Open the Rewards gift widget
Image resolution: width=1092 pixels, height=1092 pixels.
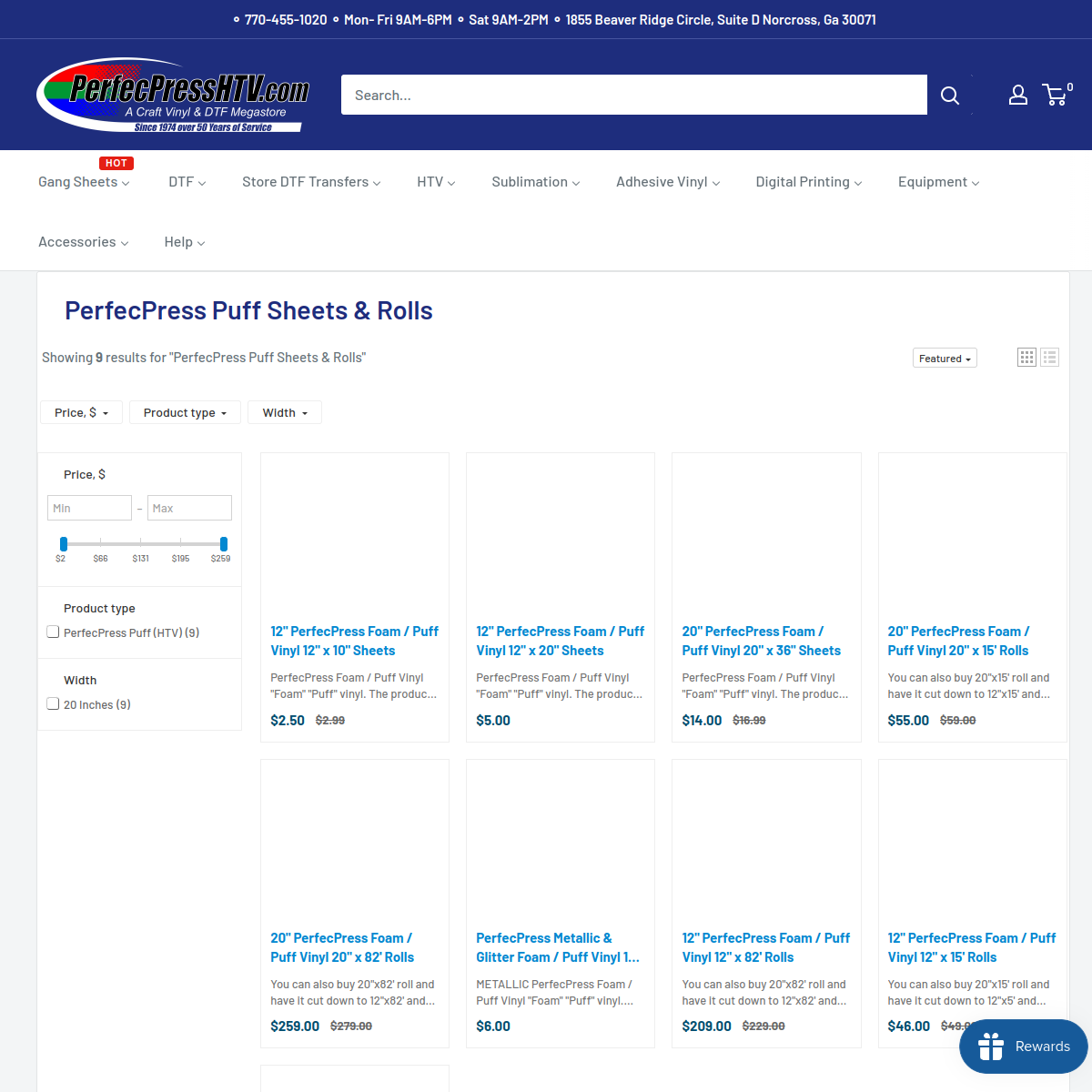coord(1024,1046)
